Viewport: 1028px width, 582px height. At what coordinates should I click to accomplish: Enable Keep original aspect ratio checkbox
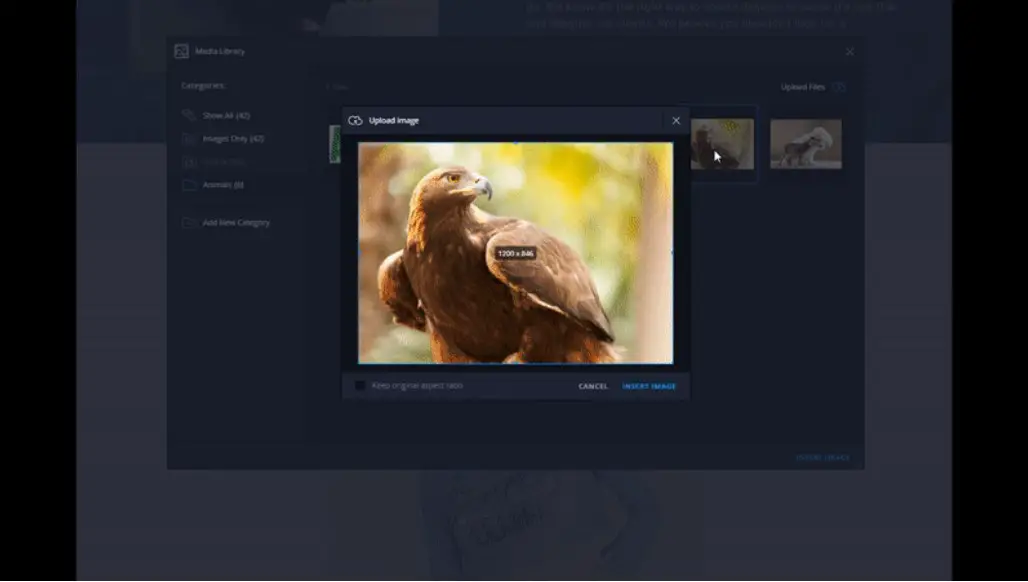(x=360, y=386)
